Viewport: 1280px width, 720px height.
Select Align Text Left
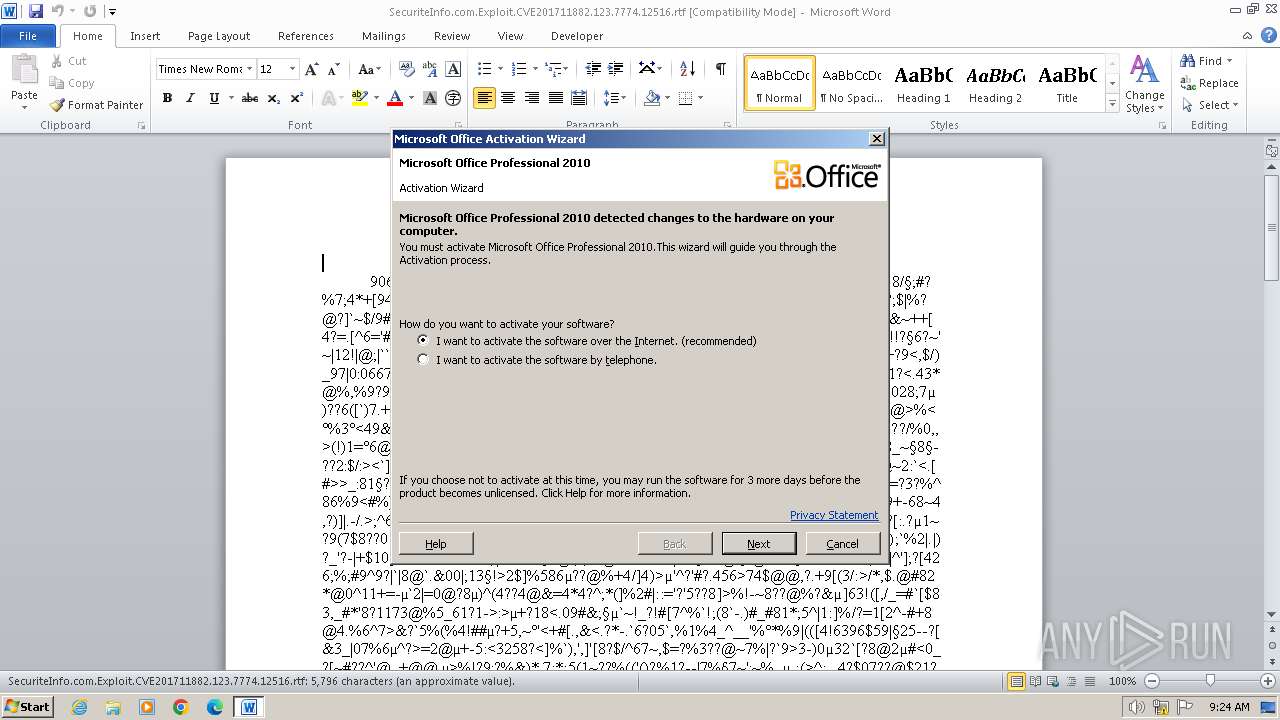coord(484,98)
